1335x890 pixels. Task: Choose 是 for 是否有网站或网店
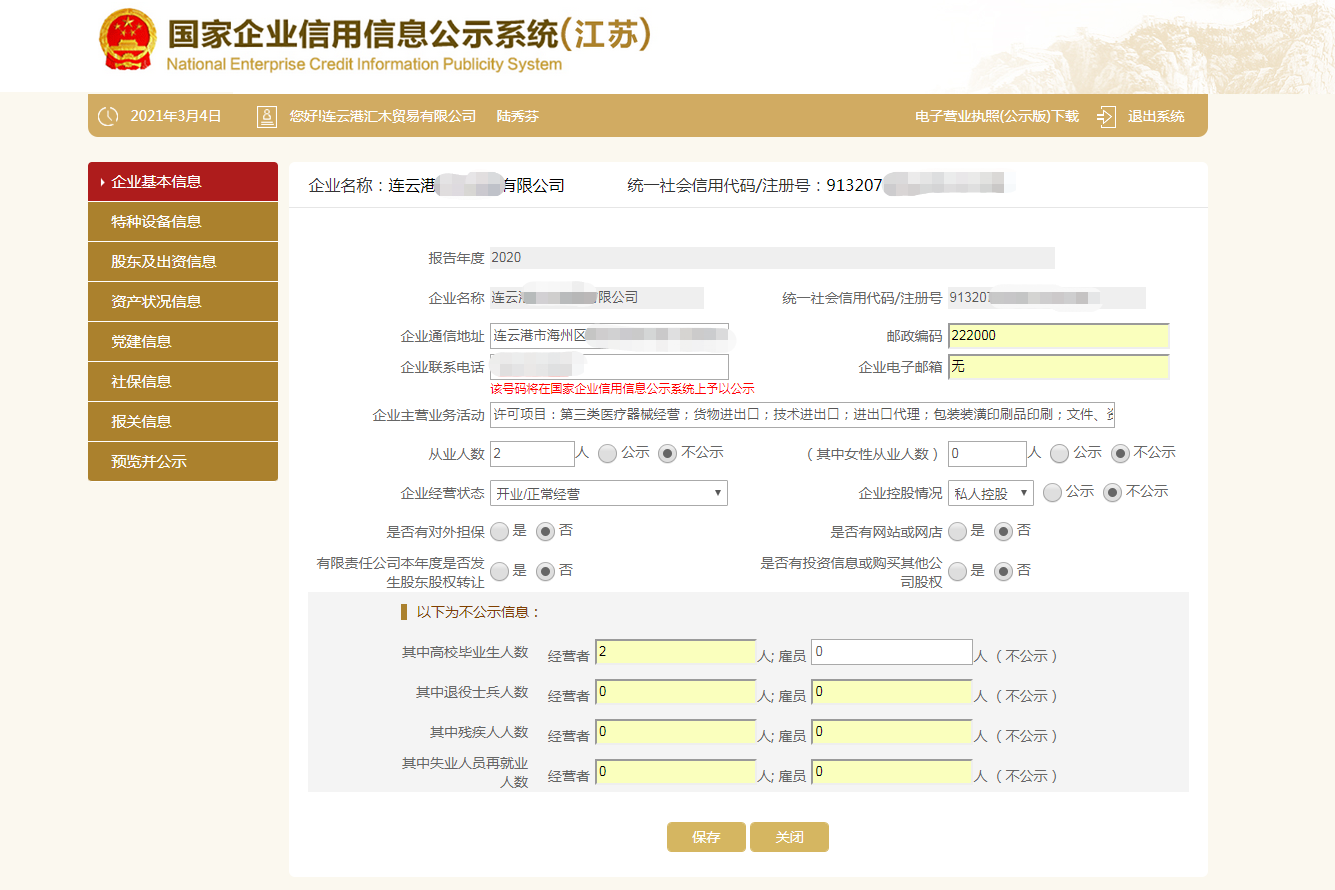pos(957,531)
